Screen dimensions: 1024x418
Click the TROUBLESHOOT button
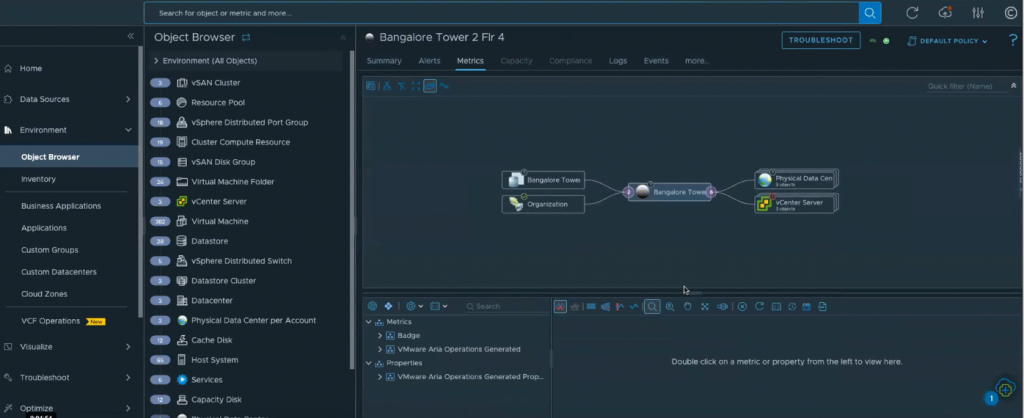pos(820,40)
